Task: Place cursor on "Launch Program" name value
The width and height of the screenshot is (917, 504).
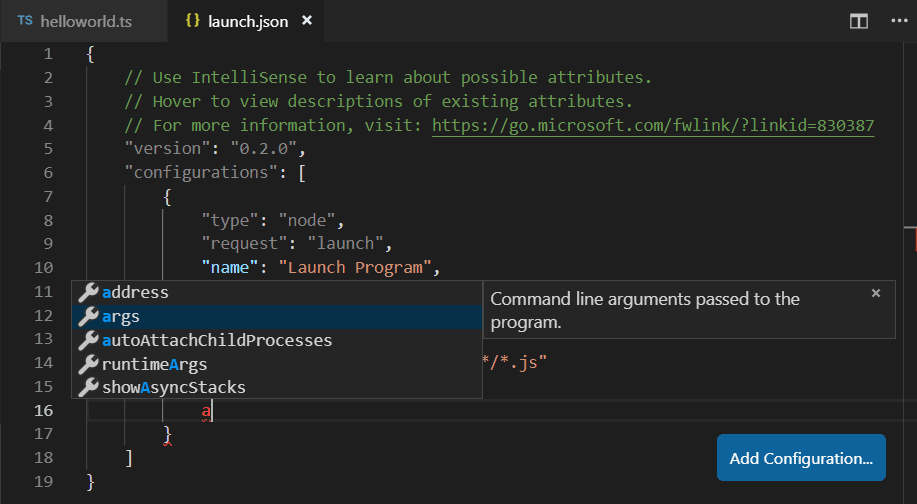Action: [x=358, y=267]
